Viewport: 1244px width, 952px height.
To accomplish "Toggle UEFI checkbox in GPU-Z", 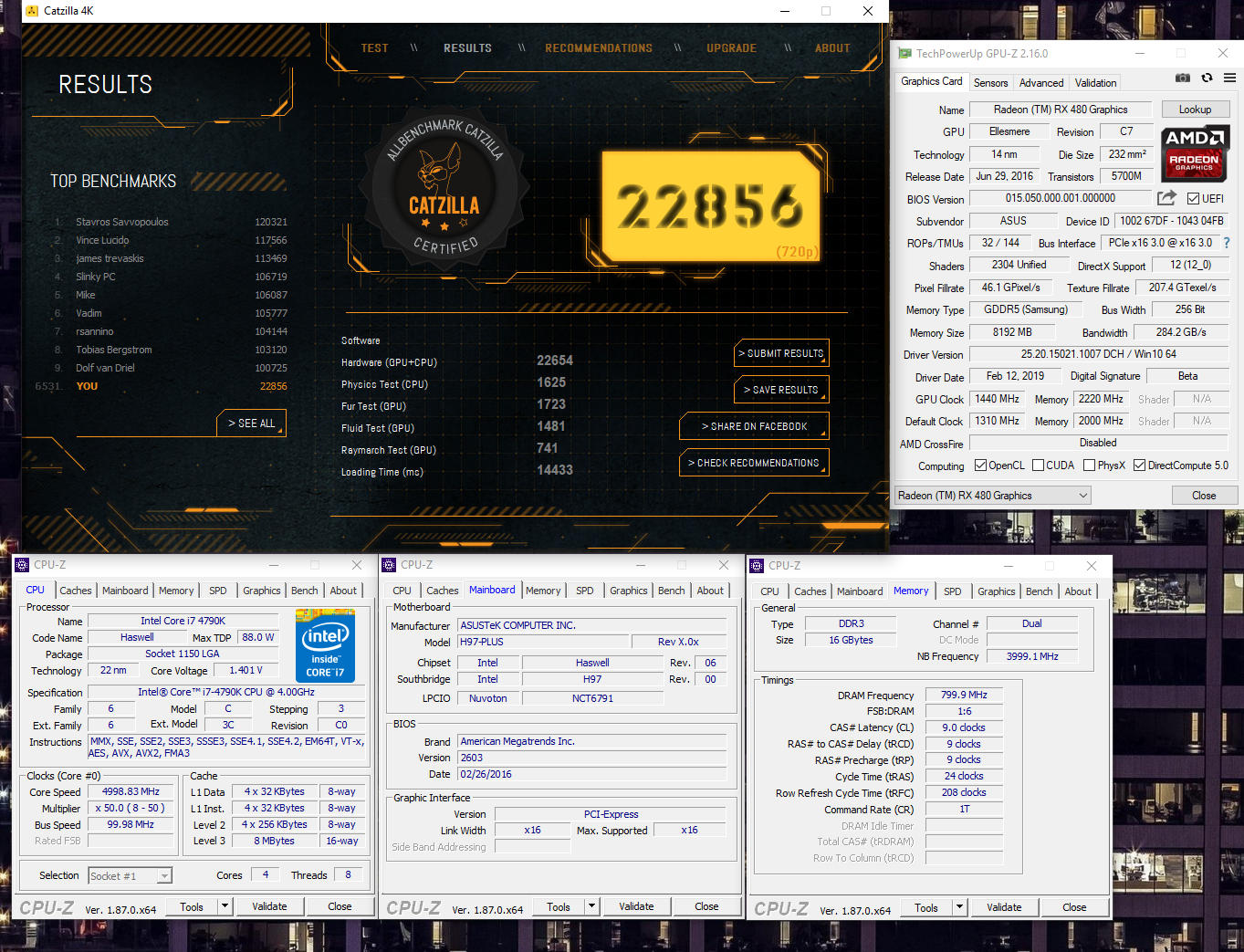I will pyautogui.click(x=1193, y=198).
